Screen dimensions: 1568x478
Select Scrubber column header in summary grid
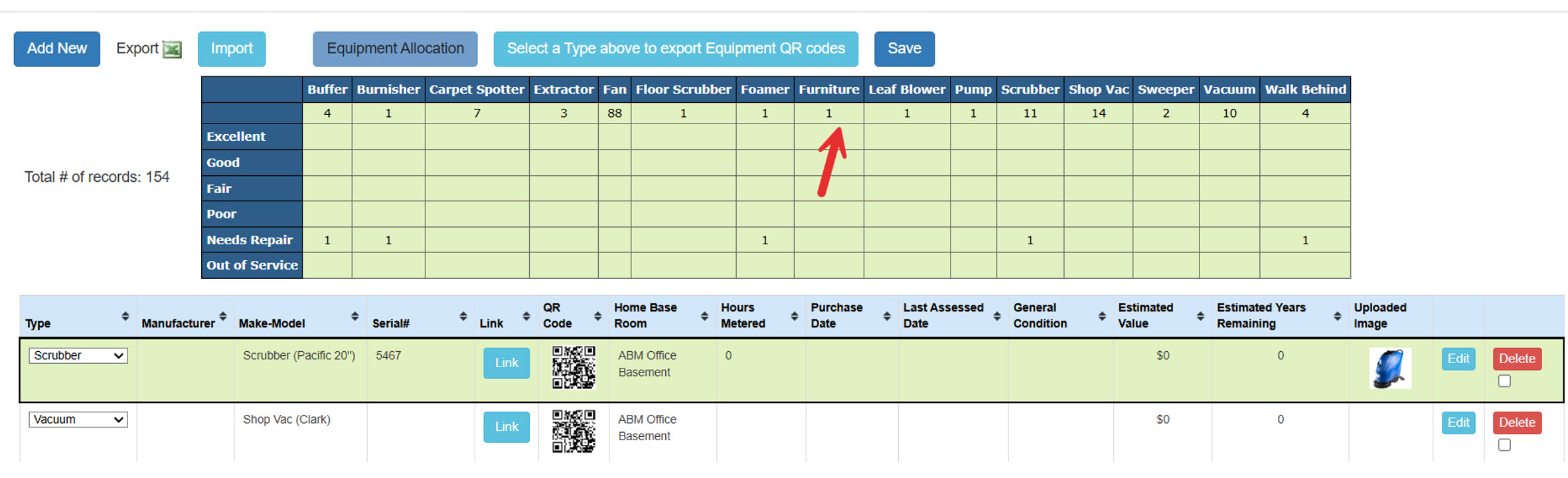pyautogui.click(x=1030, y=90)
